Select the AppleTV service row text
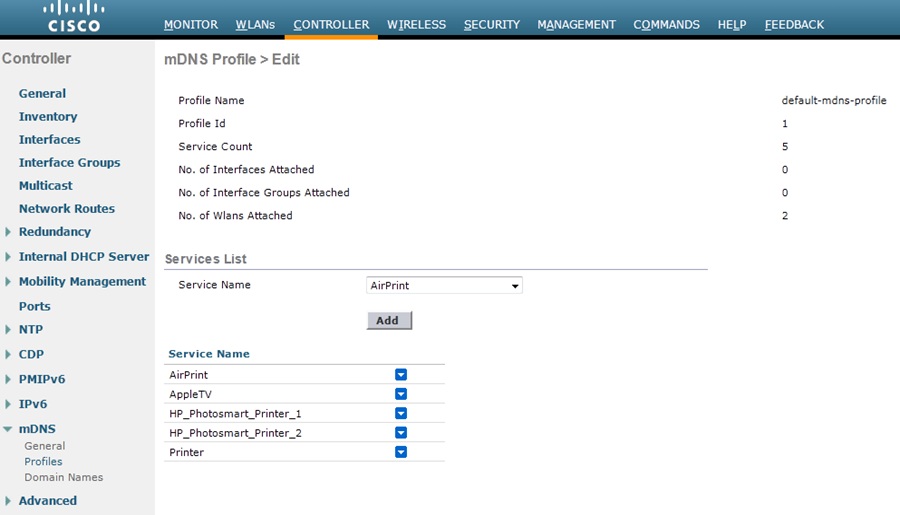The image size is (900, 515). (x=191, y=394)
